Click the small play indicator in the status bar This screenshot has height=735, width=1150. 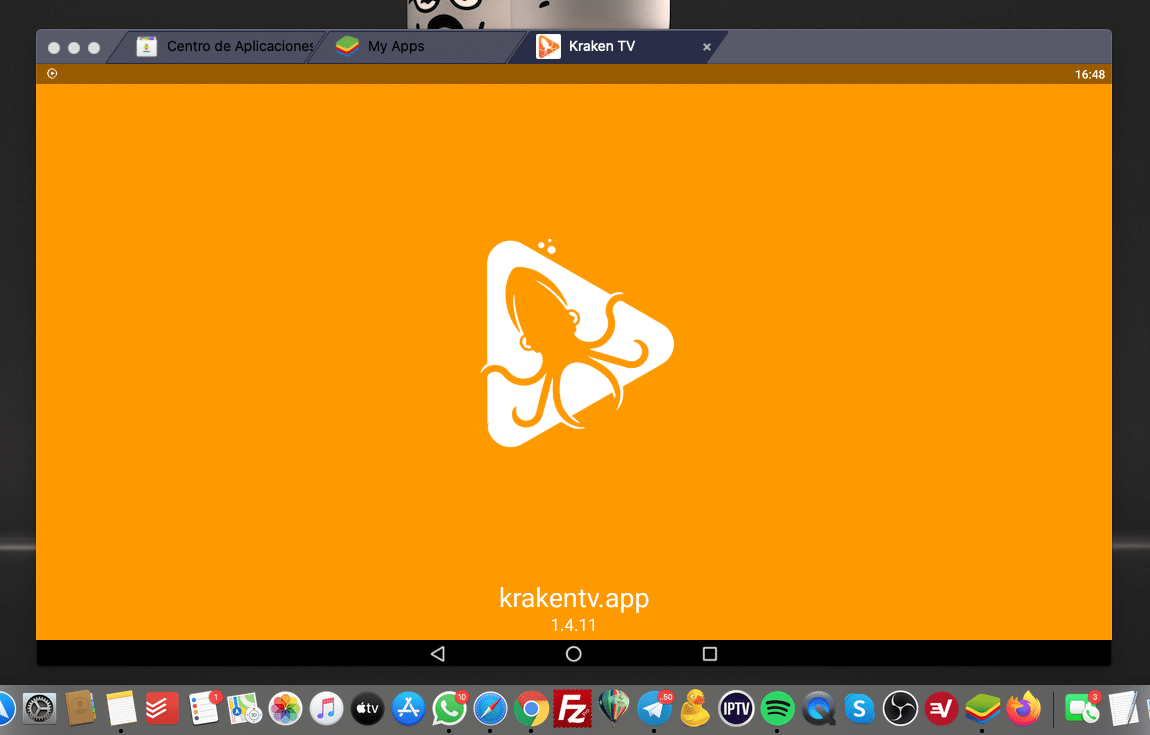52,73
